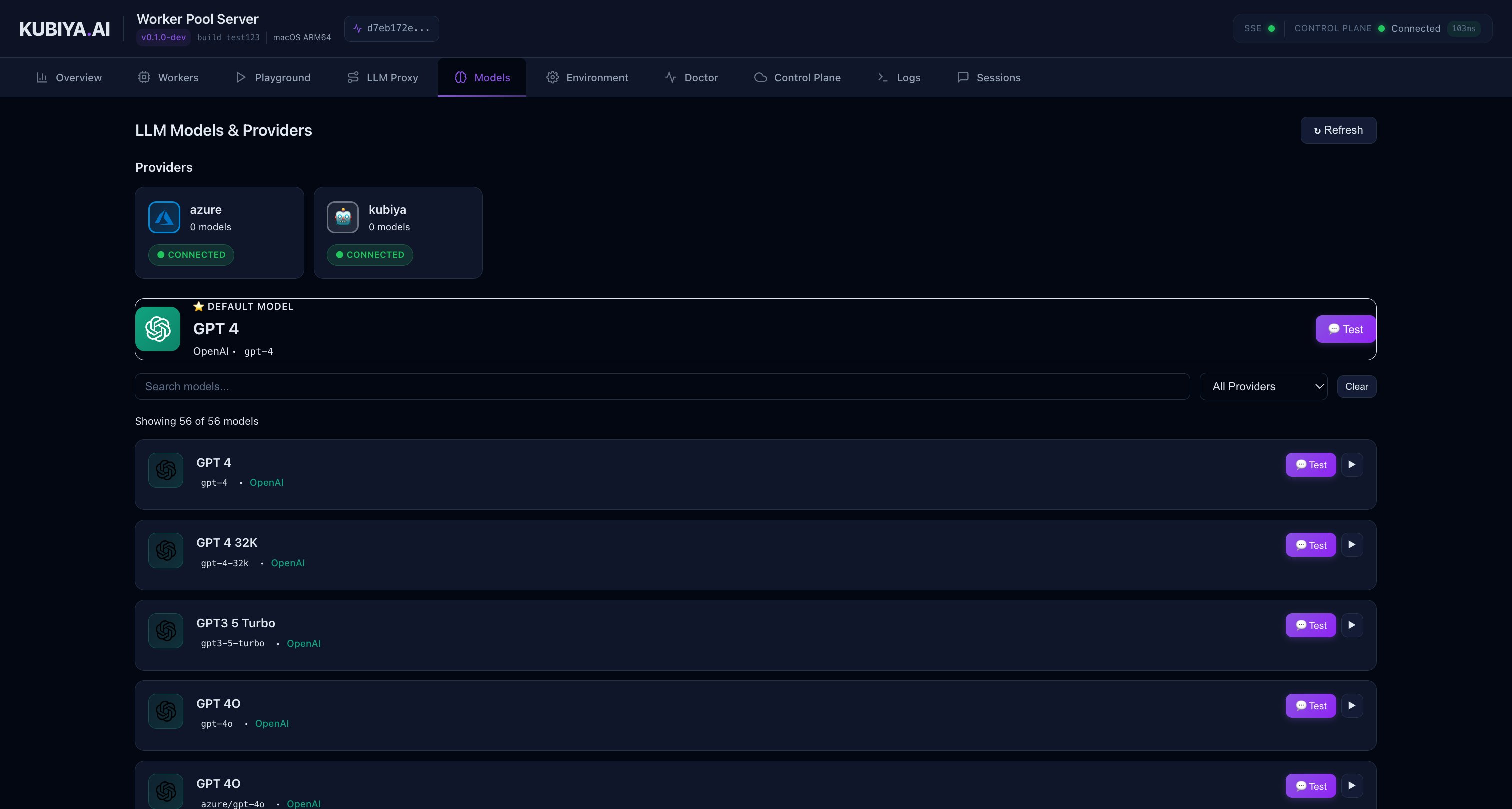
Task: Click Test for GPT3 5 Turbo
Action: point(1310,625)
